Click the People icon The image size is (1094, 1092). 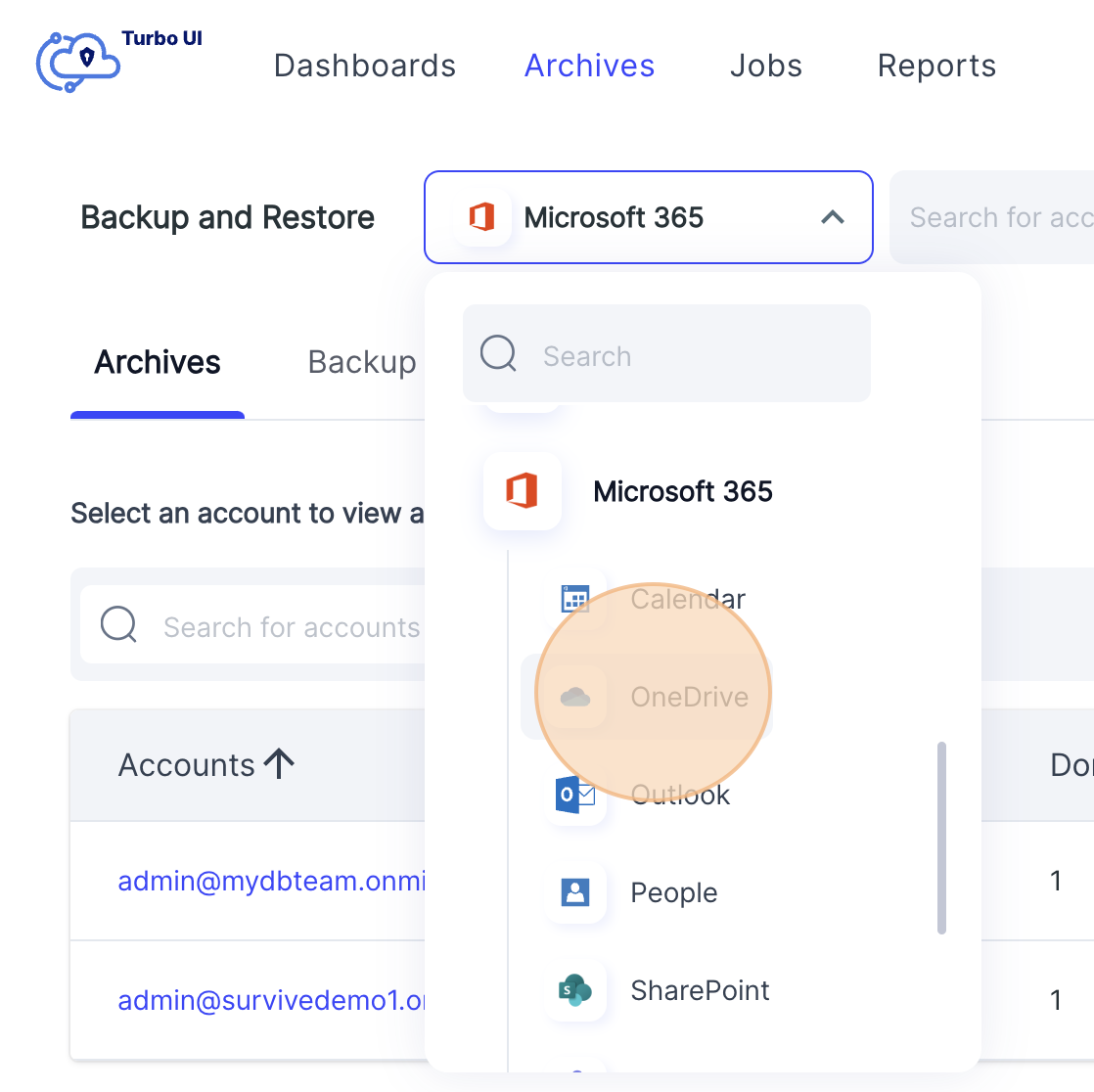[x=575, y=892]
